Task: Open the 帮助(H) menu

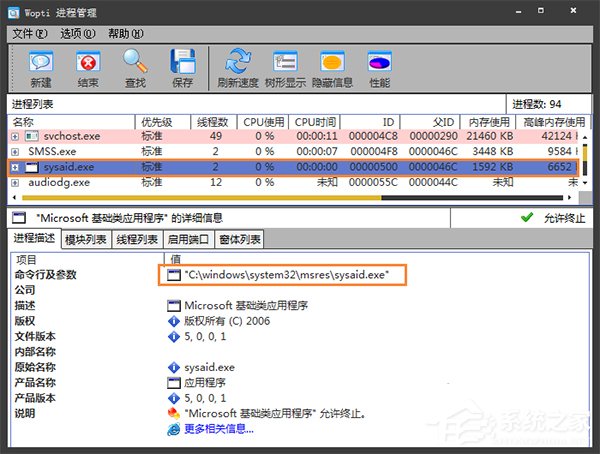Action: [126, 34]
